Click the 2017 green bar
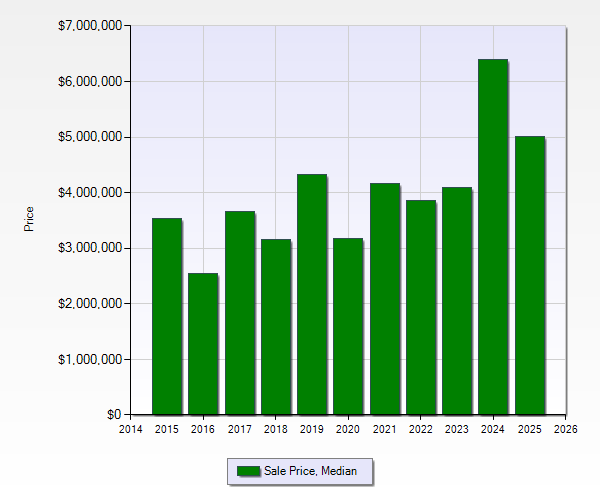600x500 pixels. coord(239,313)
